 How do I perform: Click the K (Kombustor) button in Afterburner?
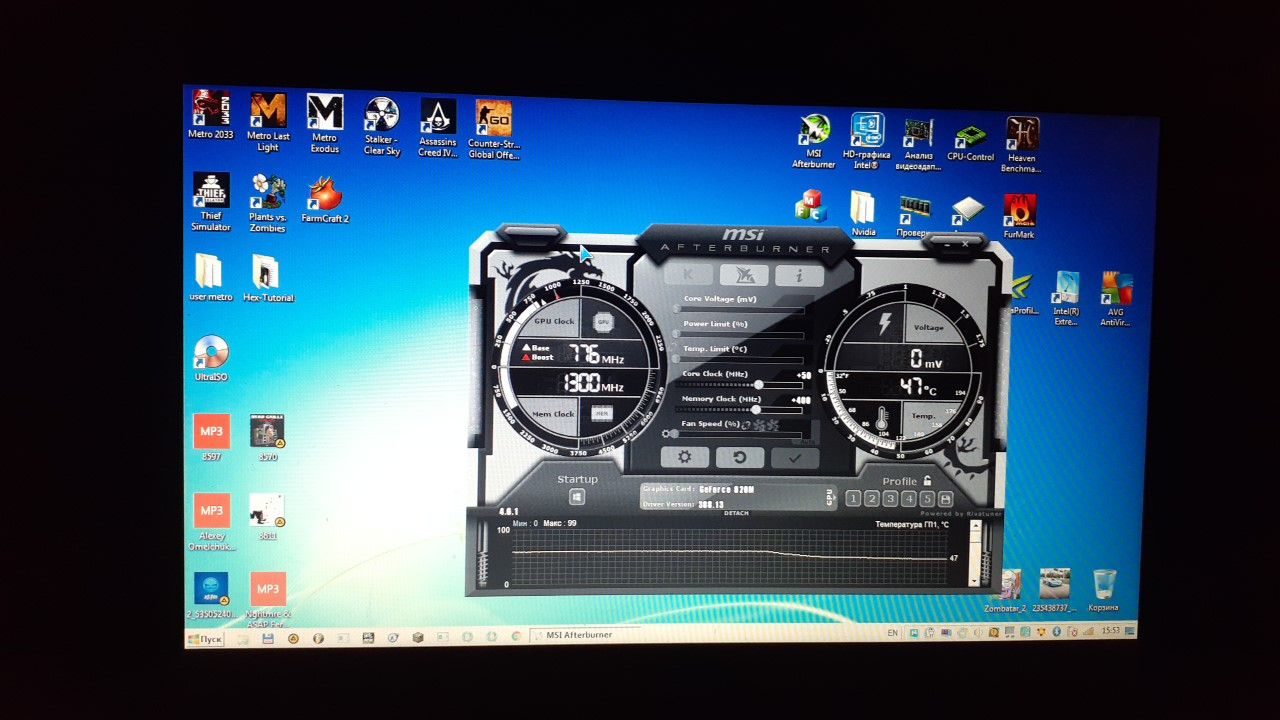[x=687, y=275]
